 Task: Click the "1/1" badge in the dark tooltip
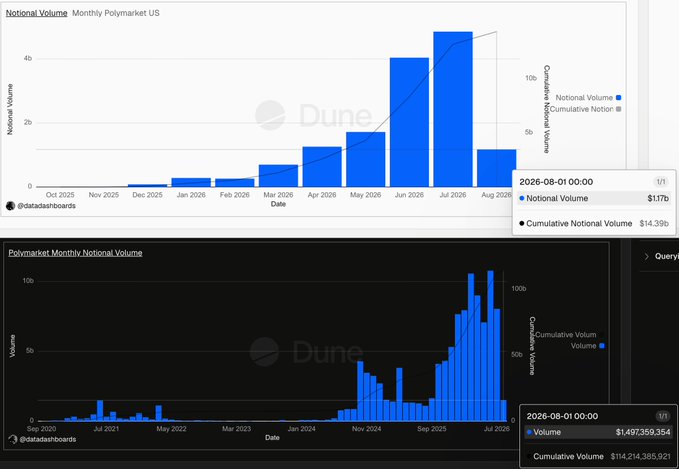663,416
